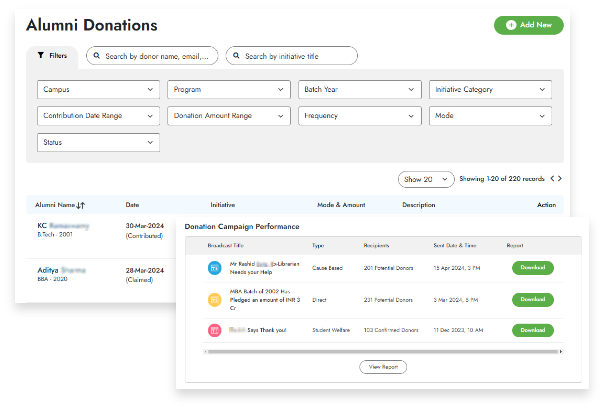Click the blue Cause Based campaign icon
This screenshot has width=604, height=410.
[x=214, y=268]
